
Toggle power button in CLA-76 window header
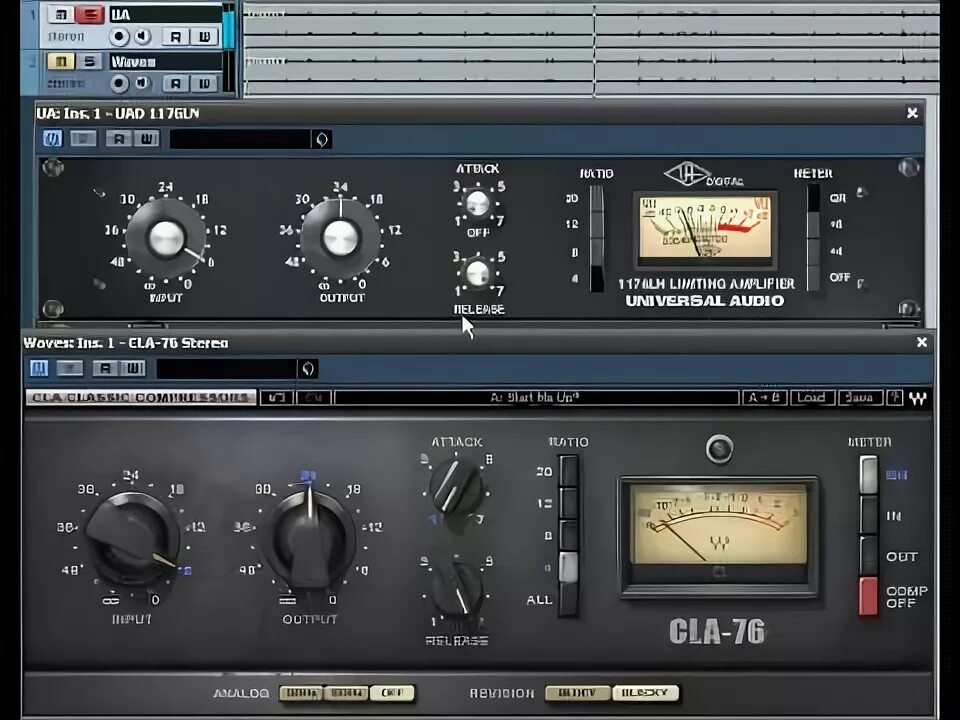(x=39, y=368)
